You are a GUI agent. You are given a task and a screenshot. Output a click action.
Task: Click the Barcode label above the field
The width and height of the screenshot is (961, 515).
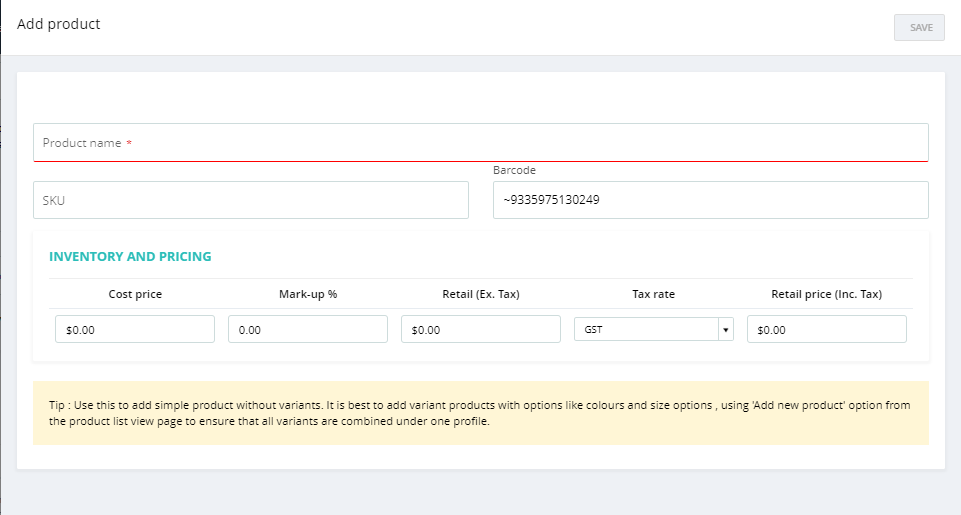pos(514,170)
